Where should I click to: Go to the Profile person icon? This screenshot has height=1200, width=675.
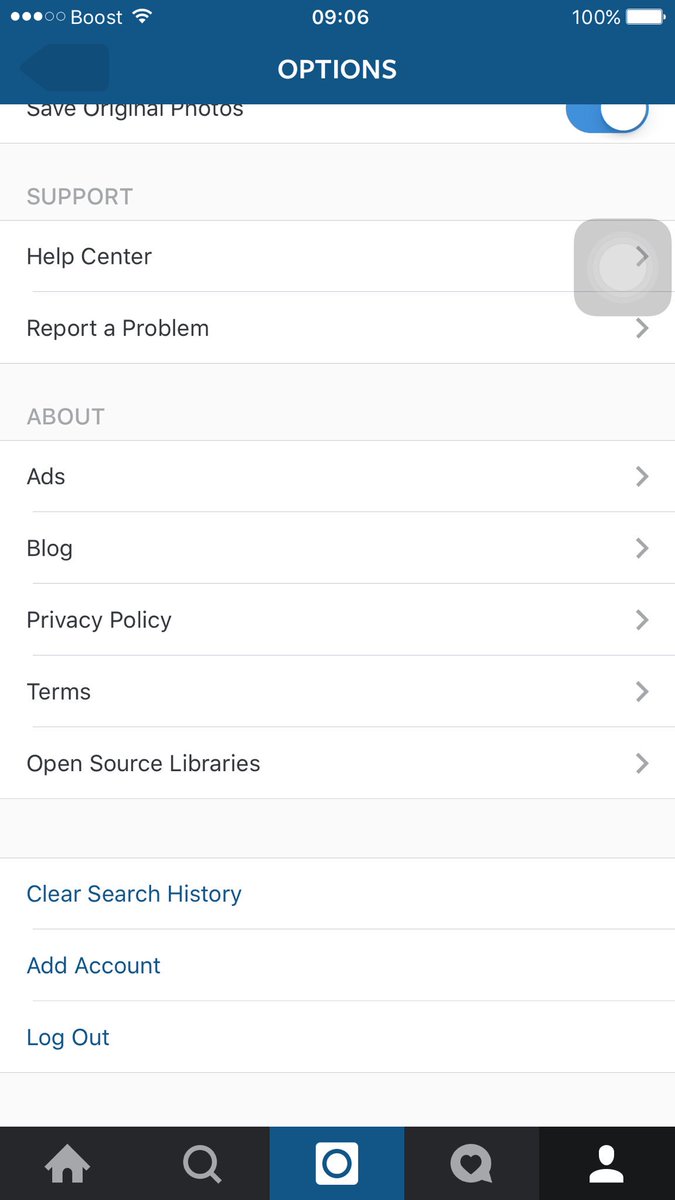point(606,1164)
